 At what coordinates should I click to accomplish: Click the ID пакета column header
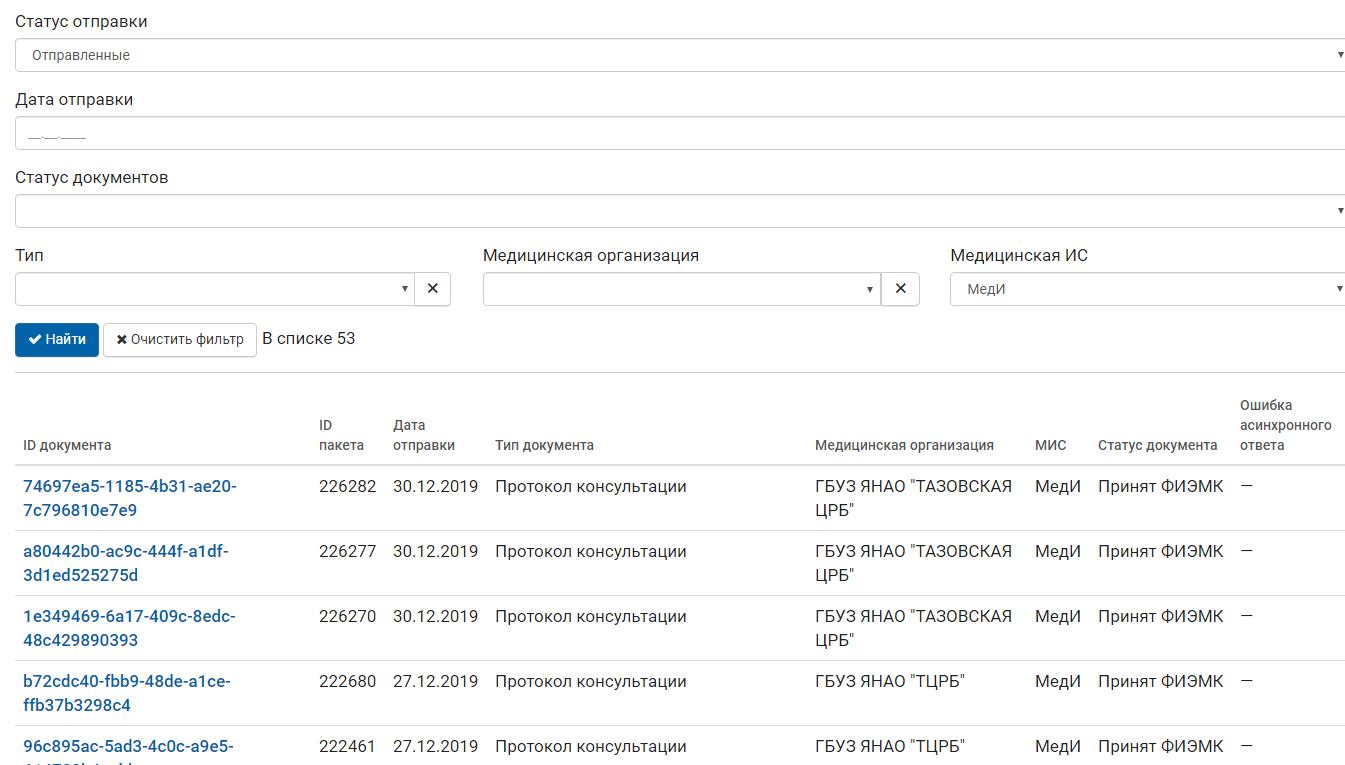point(342,435)
